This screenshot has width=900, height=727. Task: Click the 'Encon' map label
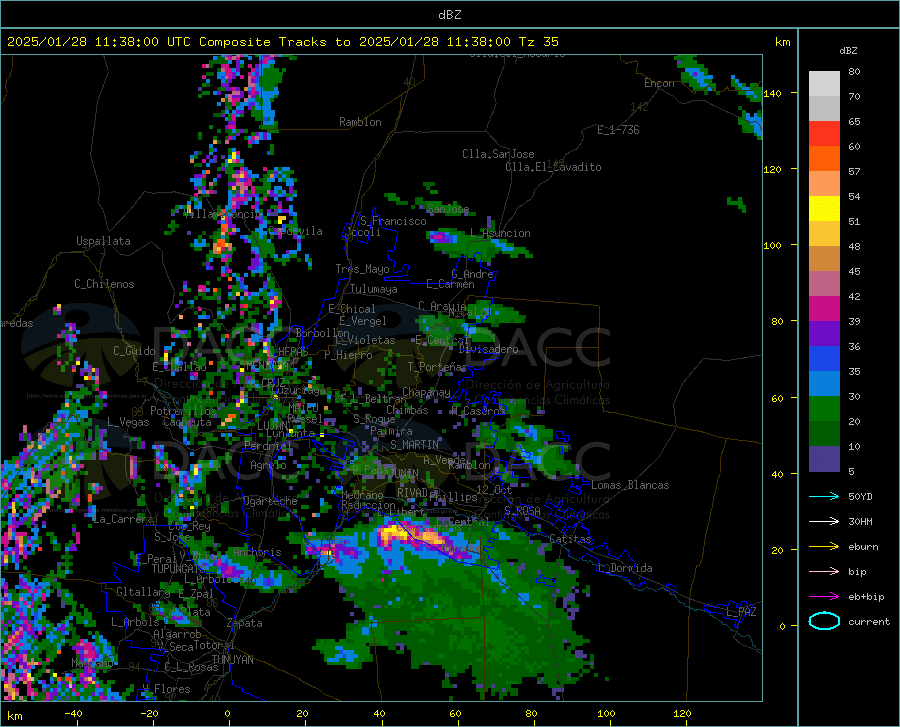[x=659, y=83]
